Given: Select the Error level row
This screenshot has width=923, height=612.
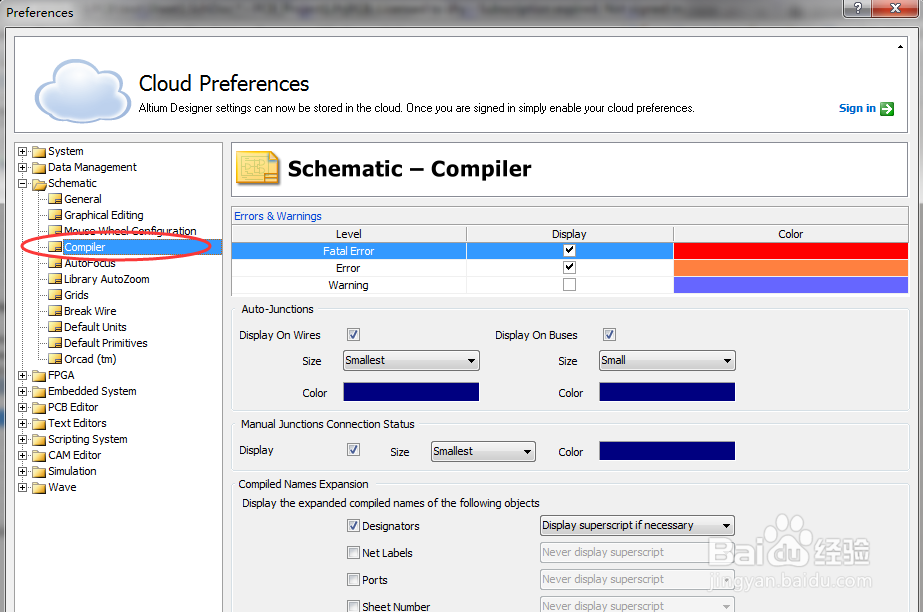Looking at the screenshot, I should (x=348, y=268).
